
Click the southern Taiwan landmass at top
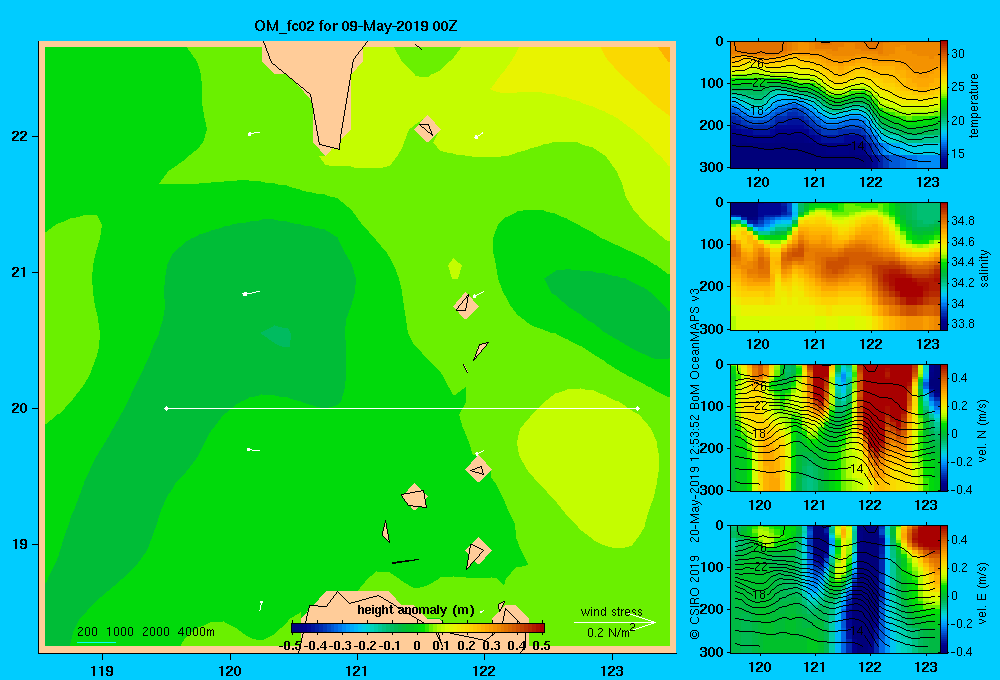(319, 89)
